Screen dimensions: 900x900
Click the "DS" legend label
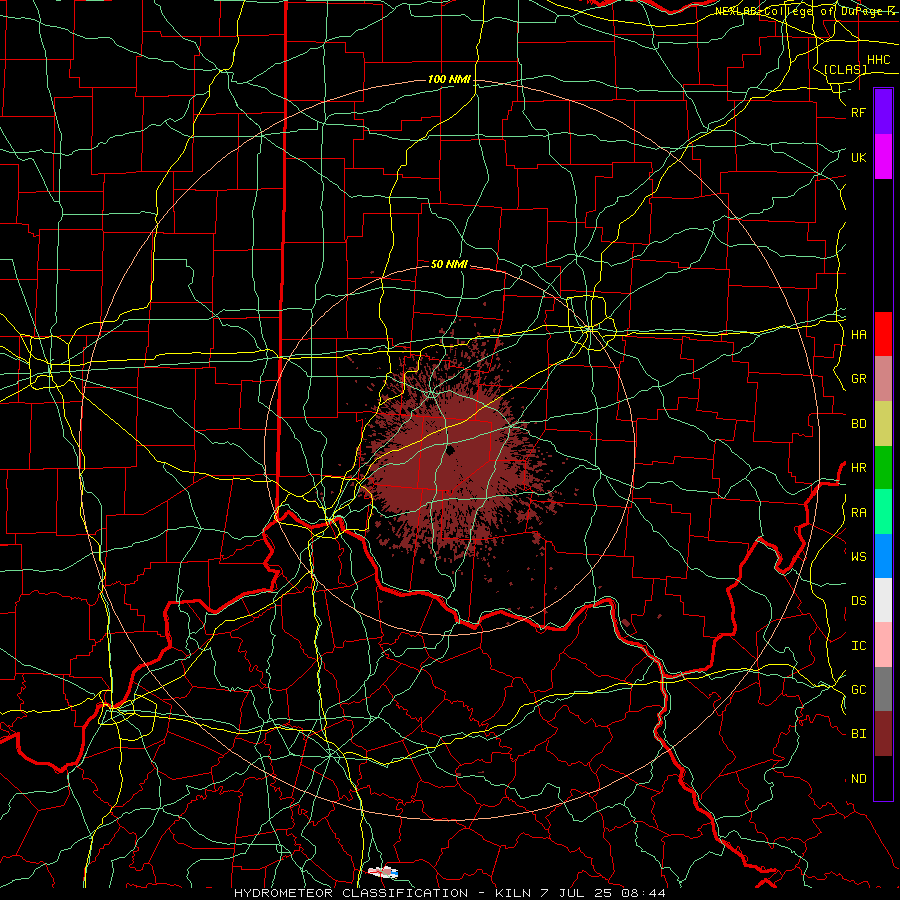coord(859,601)
